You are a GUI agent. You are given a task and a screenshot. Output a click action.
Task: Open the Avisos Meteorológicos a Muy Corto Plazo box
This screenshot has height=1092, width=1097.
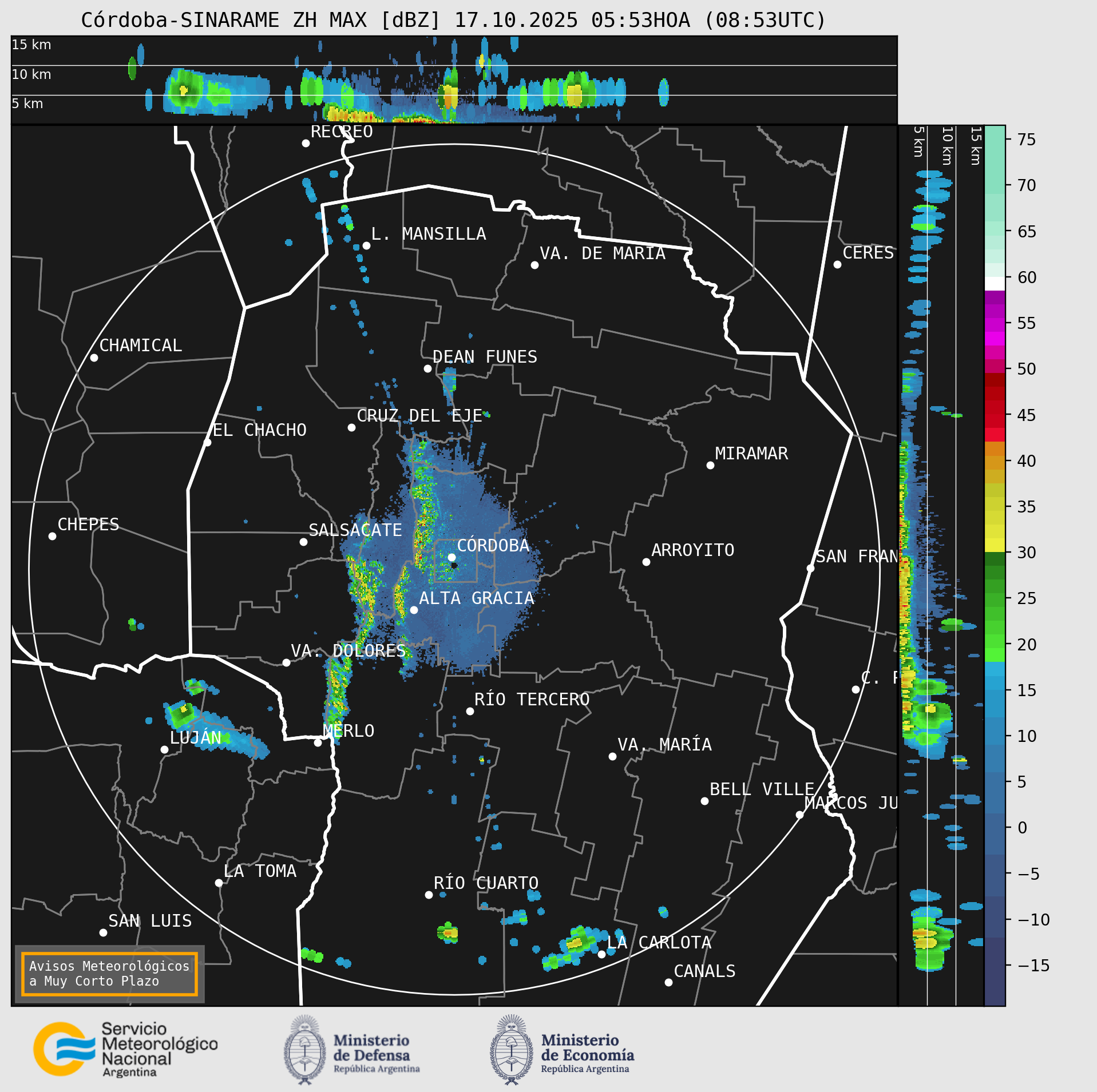109,974
